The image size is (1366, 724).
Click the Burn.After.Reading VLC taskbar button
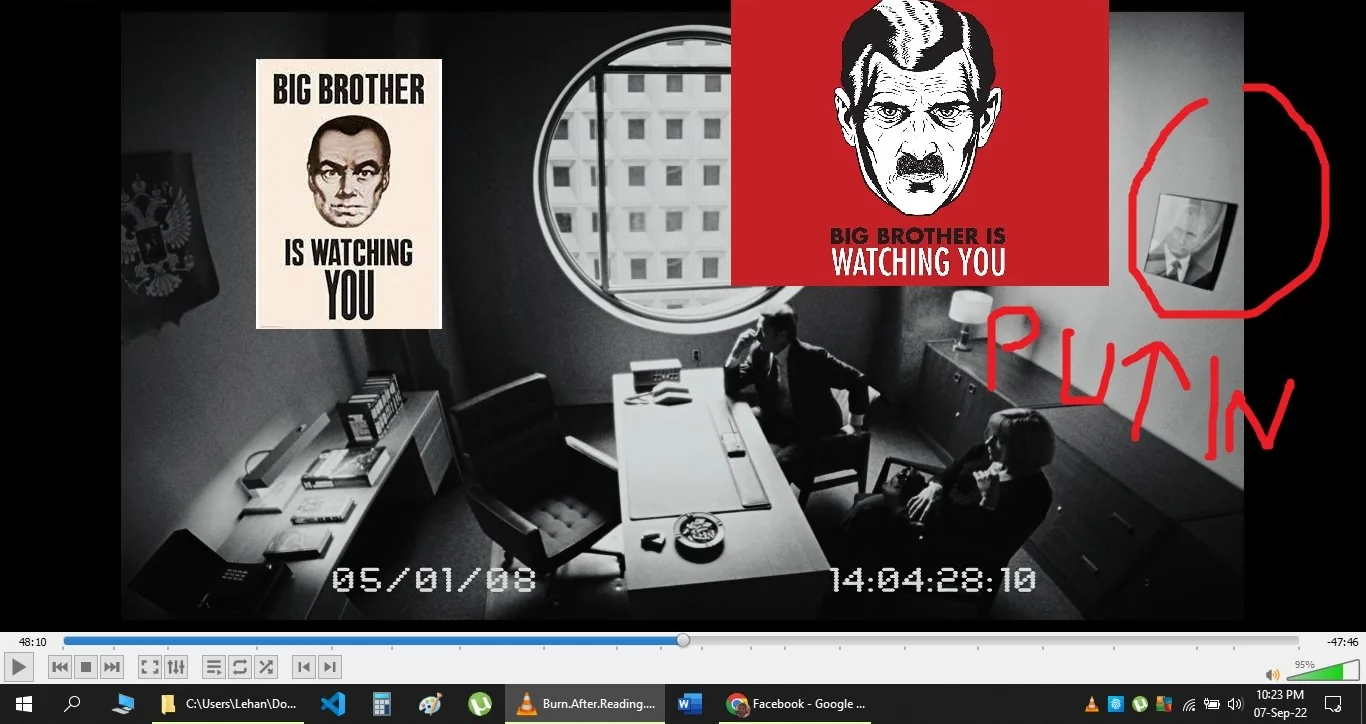(x=585, y=704)
